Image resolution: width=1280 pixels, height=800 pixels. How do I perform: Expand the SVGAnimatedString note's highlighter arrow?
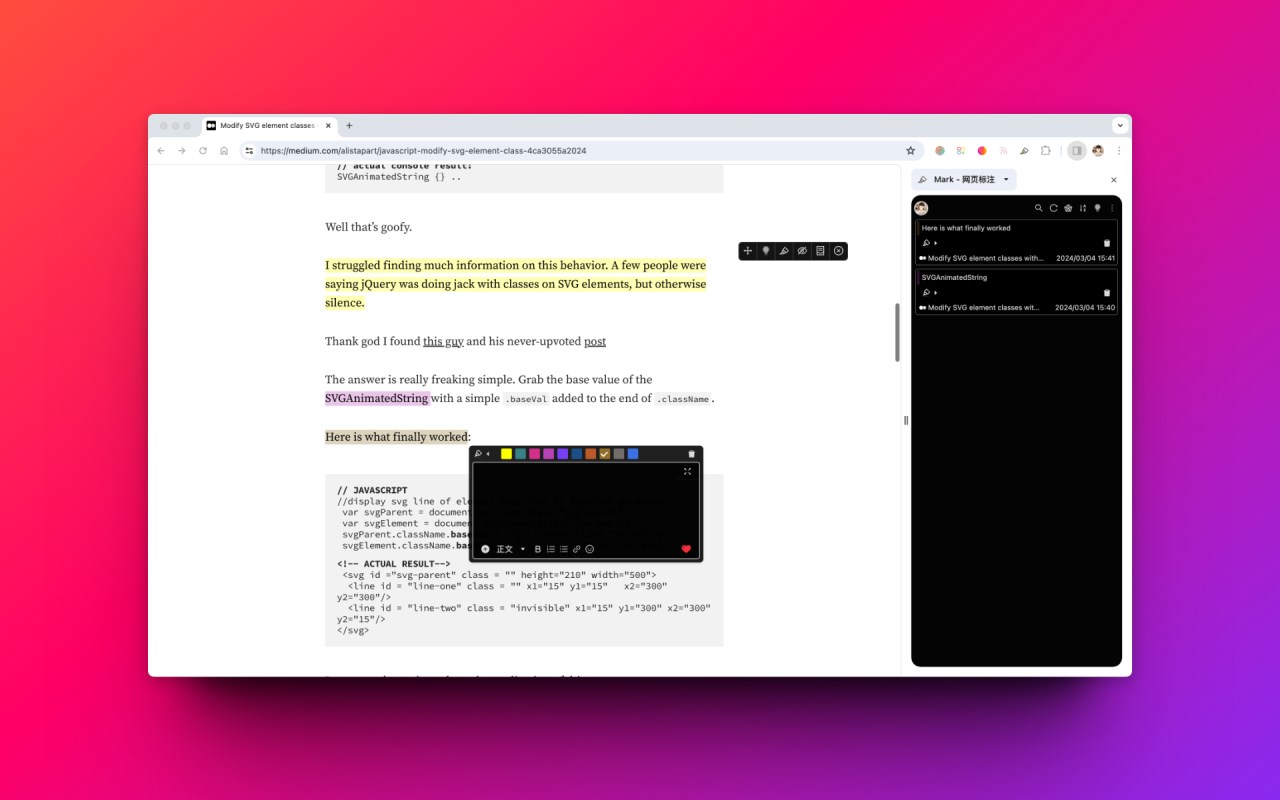point(936,293)
